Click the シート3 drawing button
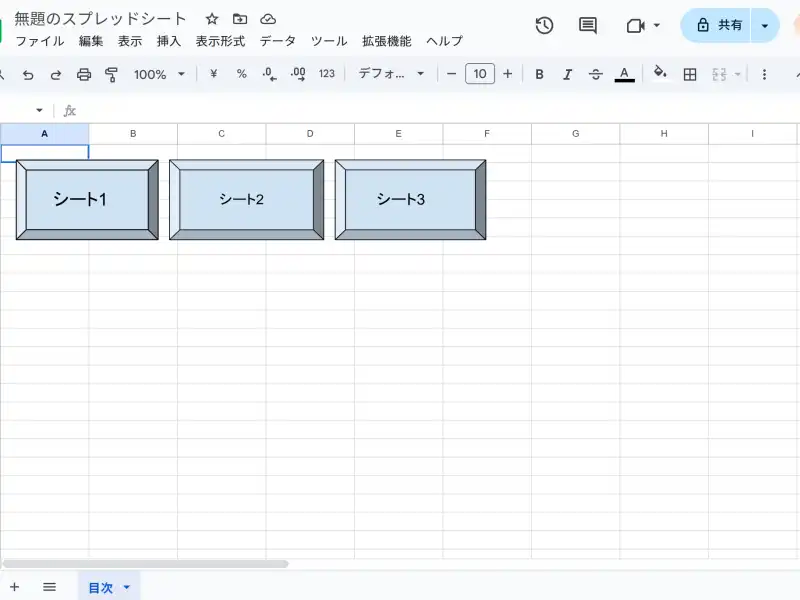The width and height of the screenshot is (800, 600). 410,199
